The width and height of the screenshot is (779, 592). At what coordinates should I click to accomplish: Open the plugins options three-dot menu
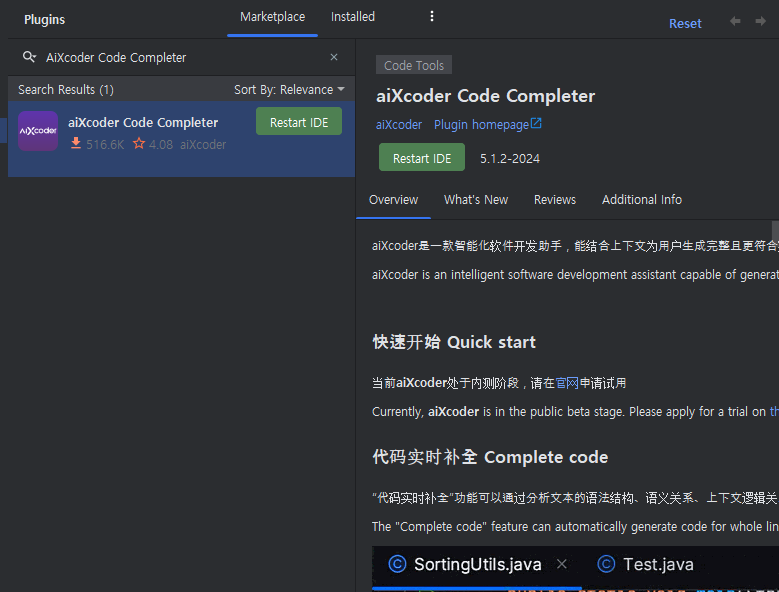(432, 16)
